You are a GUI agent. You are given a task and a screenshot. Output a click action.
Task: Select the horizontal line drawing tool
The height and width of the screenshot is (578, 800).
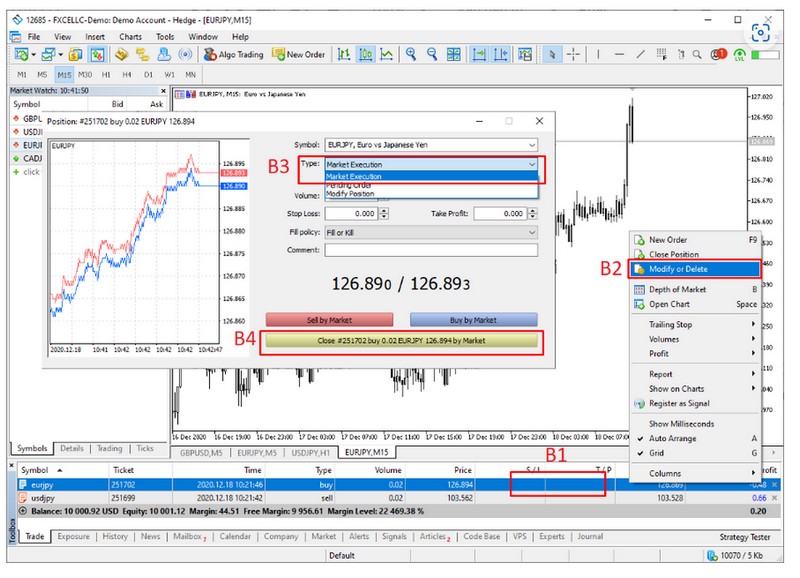coord(619,54)
